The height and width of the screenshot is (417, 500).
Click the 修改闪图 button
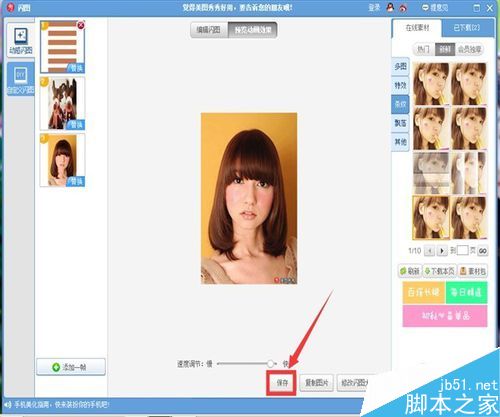[354, 383]
